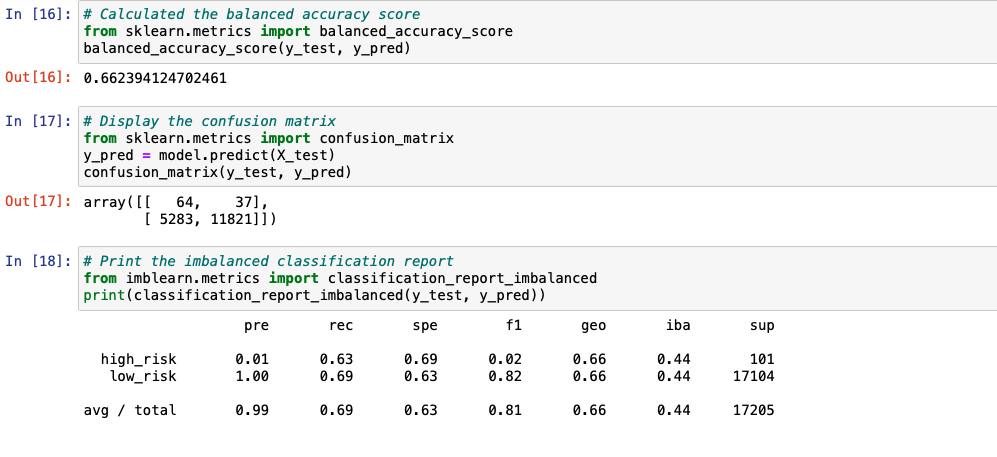Click the 'high_risk' row label

139,360
